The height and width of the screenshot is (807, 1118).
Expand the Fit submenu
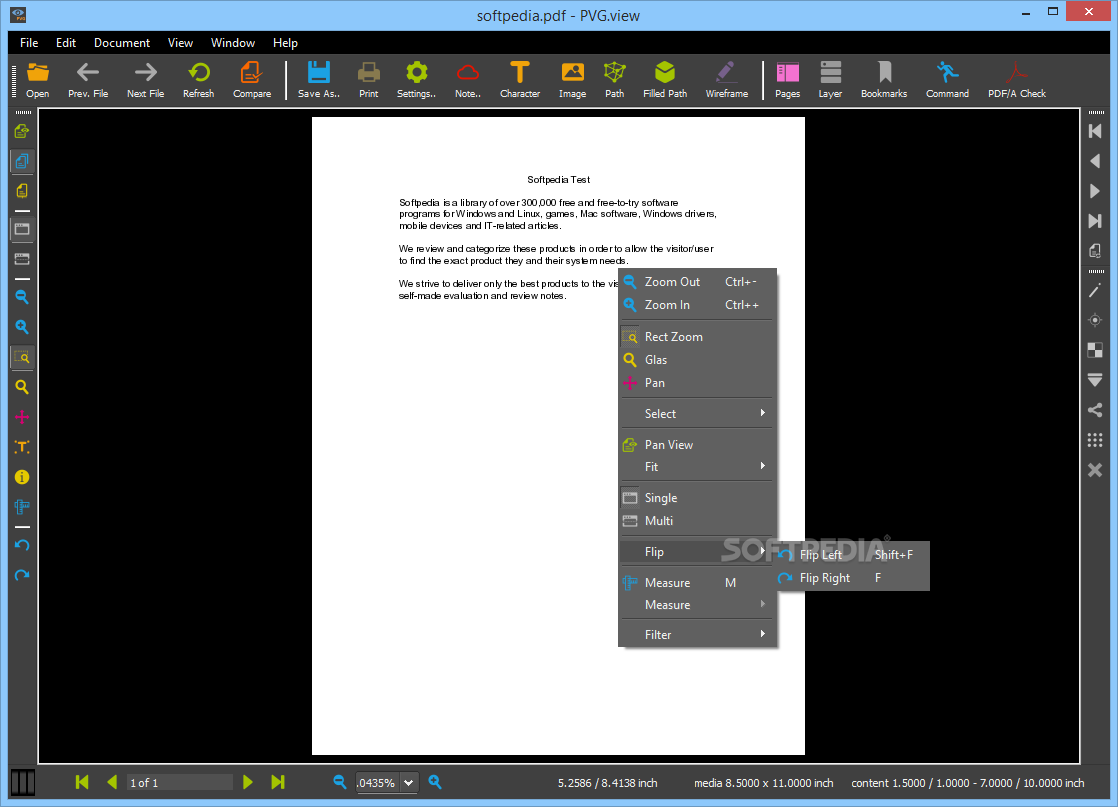click(x=697, y=466)
